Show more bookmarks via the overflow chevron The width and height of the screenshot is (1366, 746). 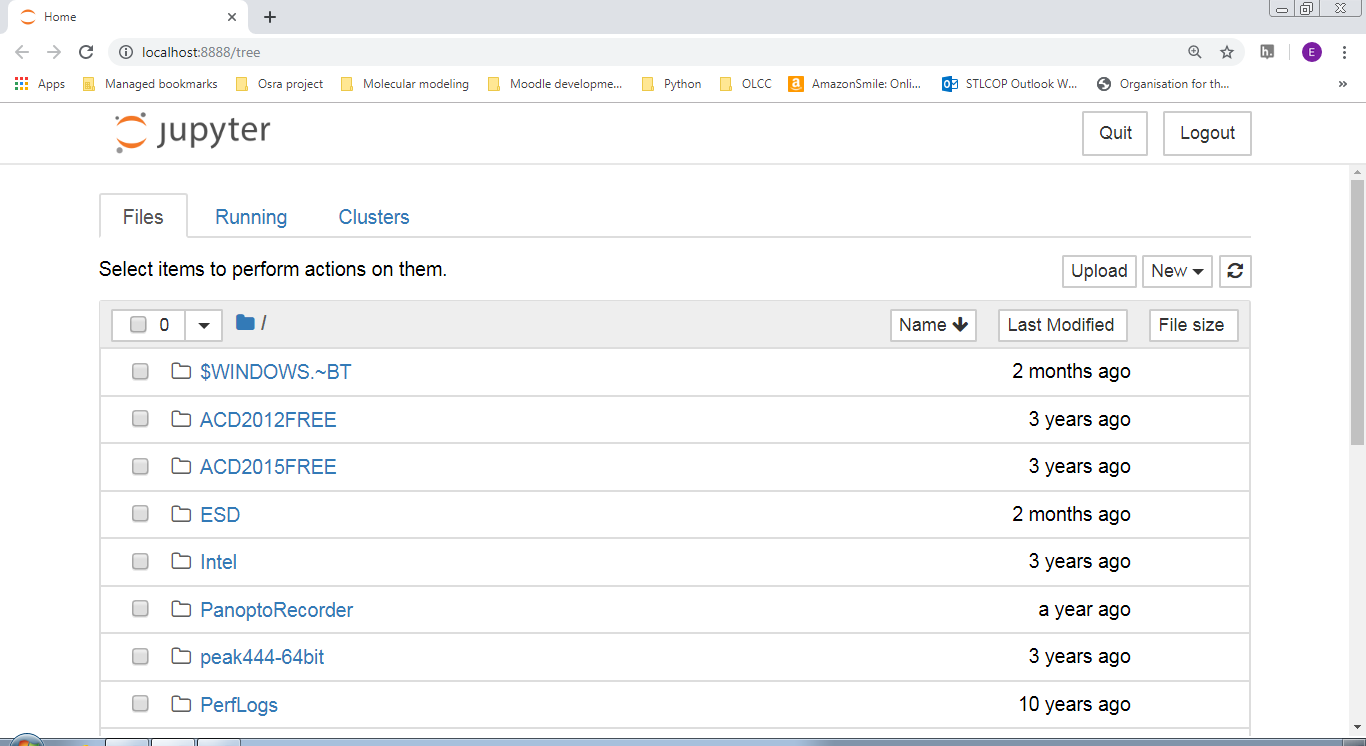[x=1342, y=84]
